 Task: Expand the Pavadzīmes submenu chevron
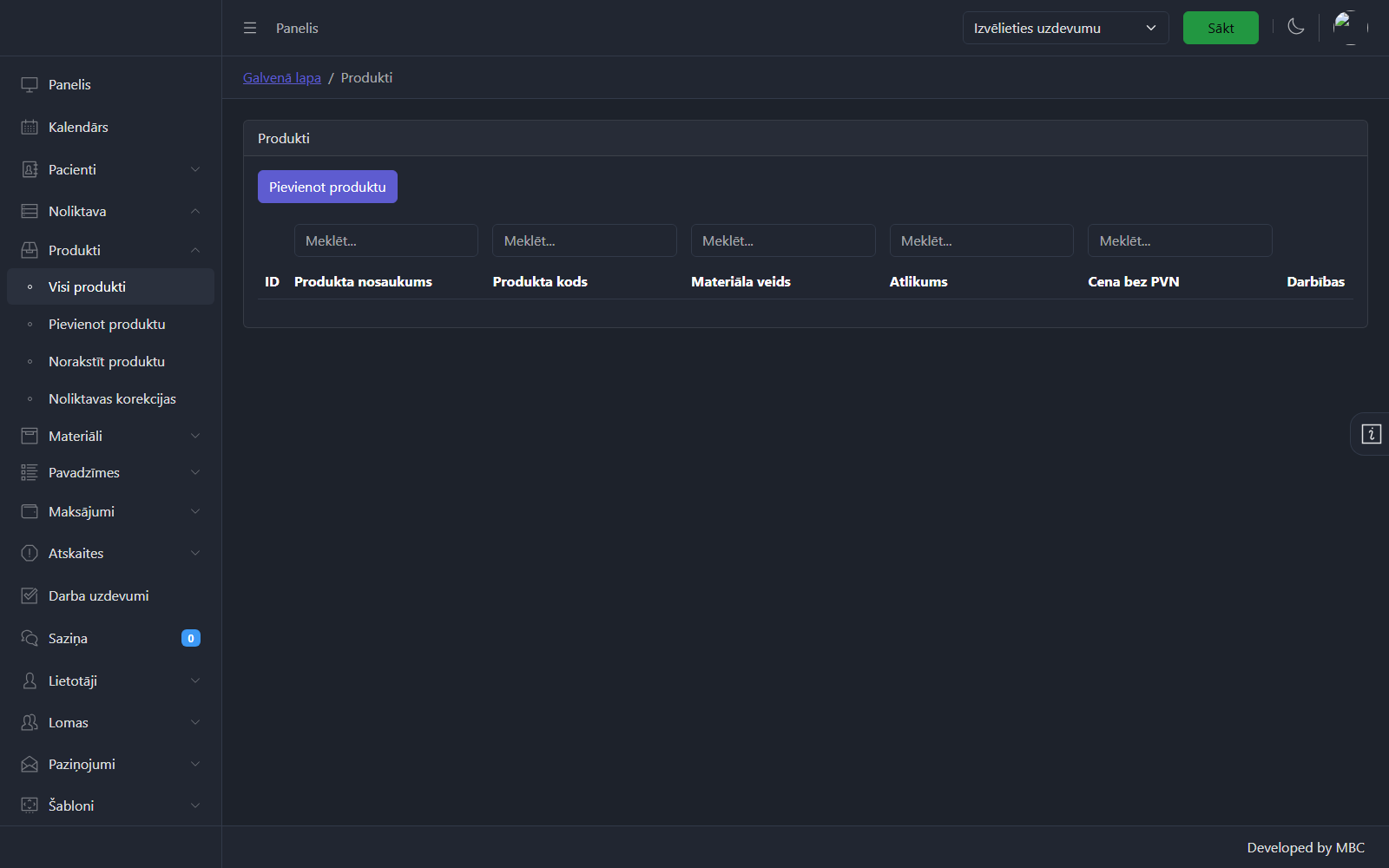195,472
